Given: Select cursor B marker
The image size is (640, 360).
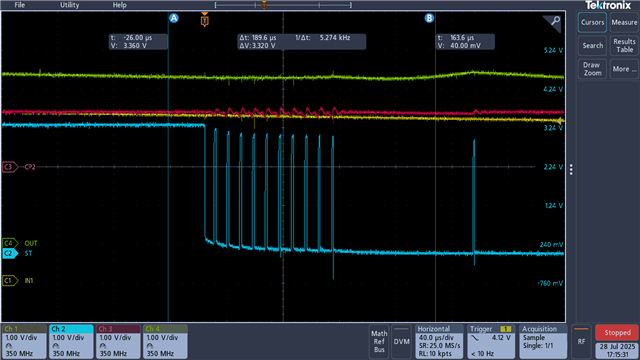Looking at the screenshot, I should coord(429,18).
